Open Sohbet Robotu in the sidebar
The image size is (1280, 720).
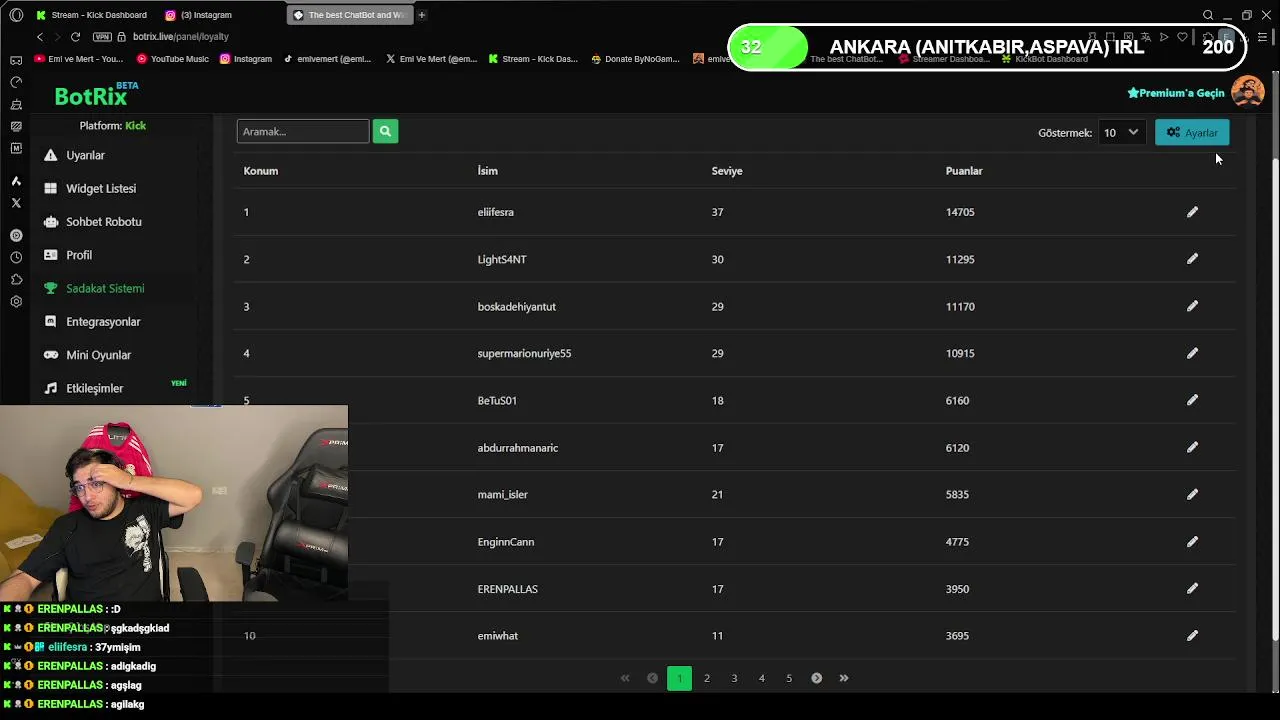coord(103,221)
